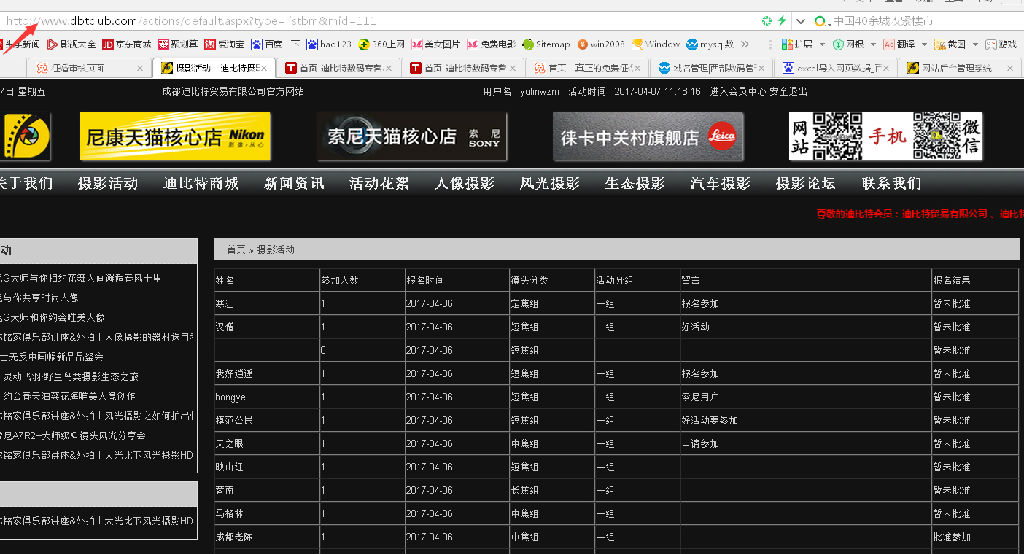Close the active 摄影活动 tab
The image size is (1024, 554).
pos(264,68)
